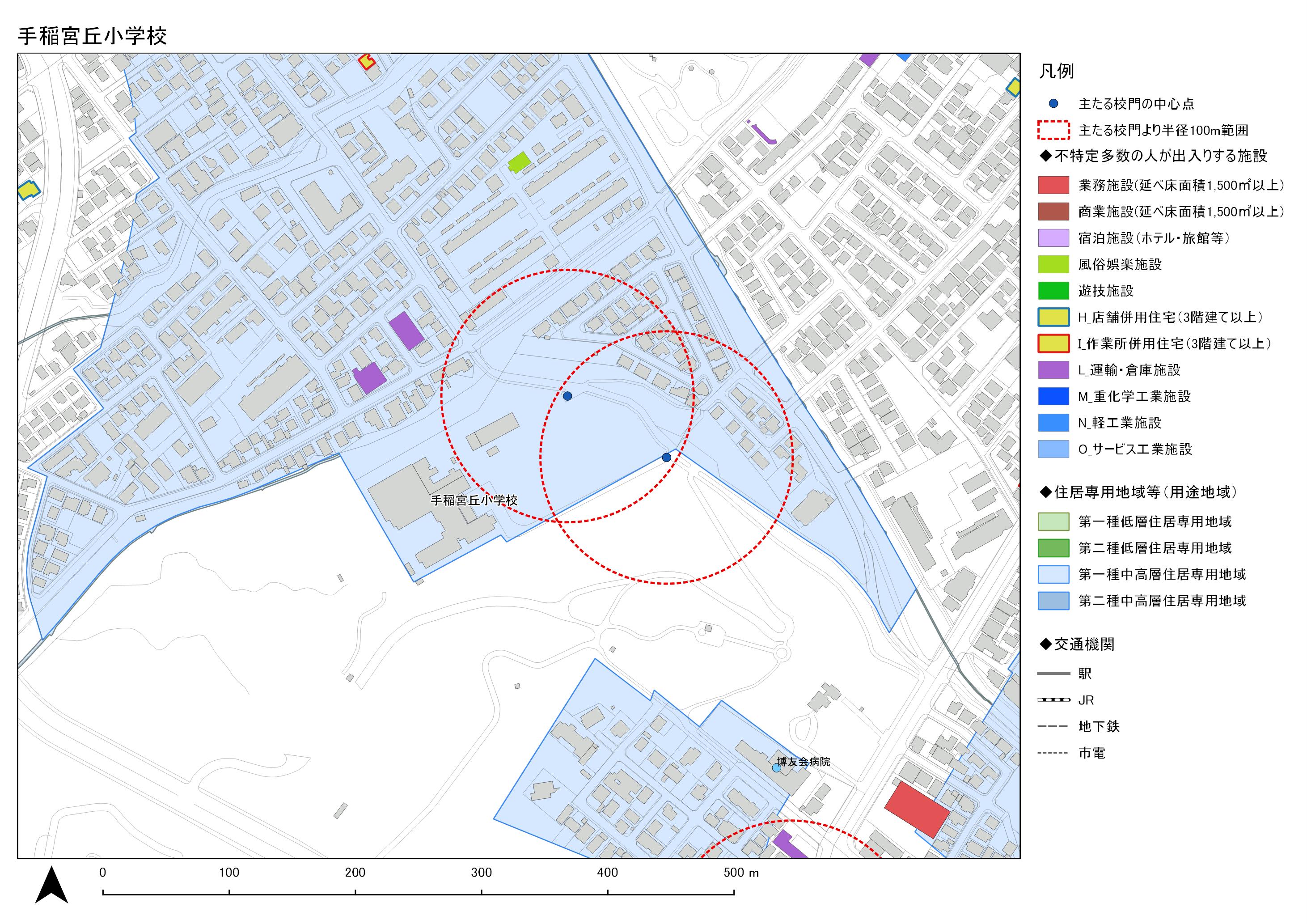The image size is (1307, 924).
Task: Click the 地下鉄 dashed line symbol
Action: (x=1053, y=726)
